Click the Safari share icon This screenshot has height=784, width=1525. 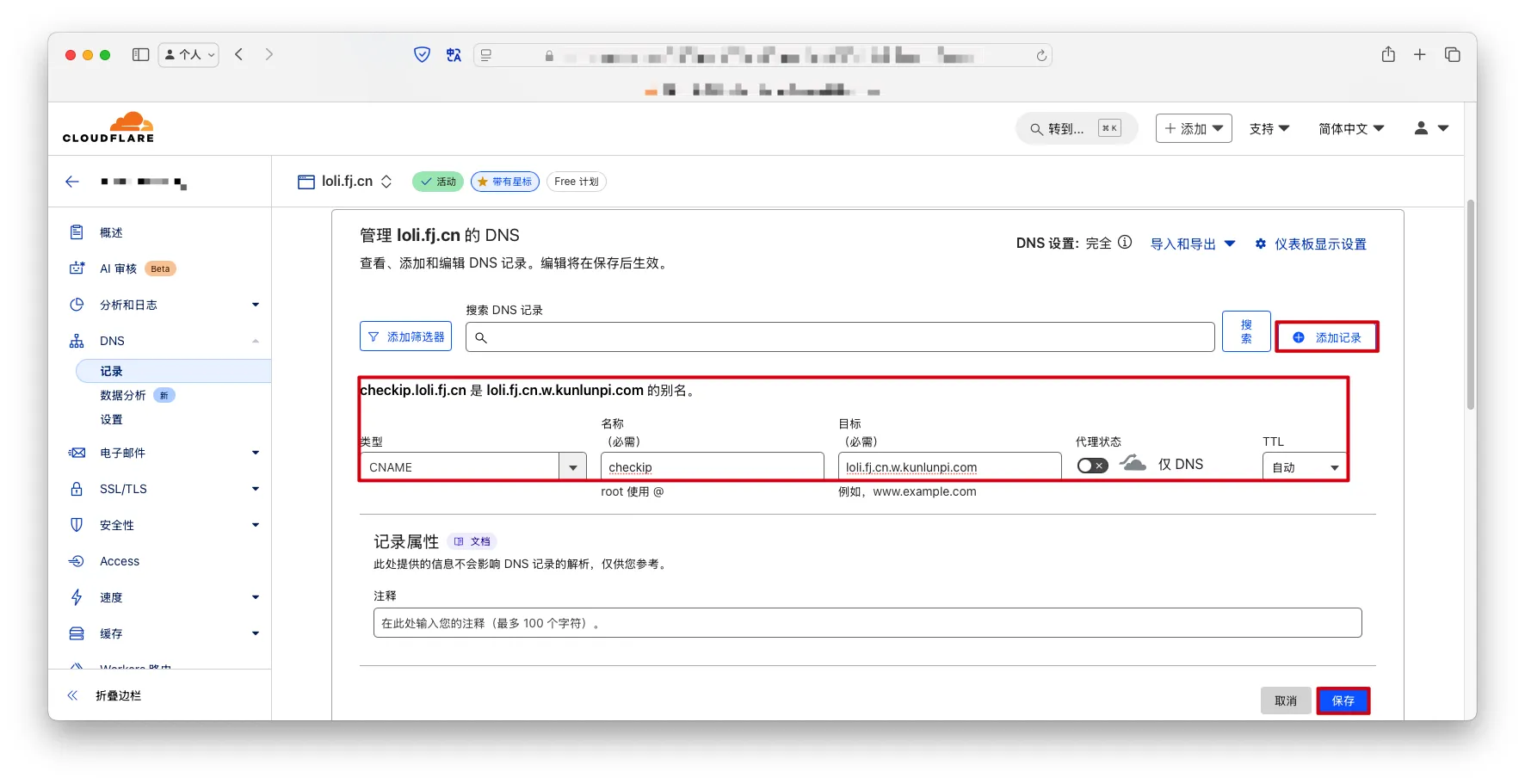[x=1388, y=55]
